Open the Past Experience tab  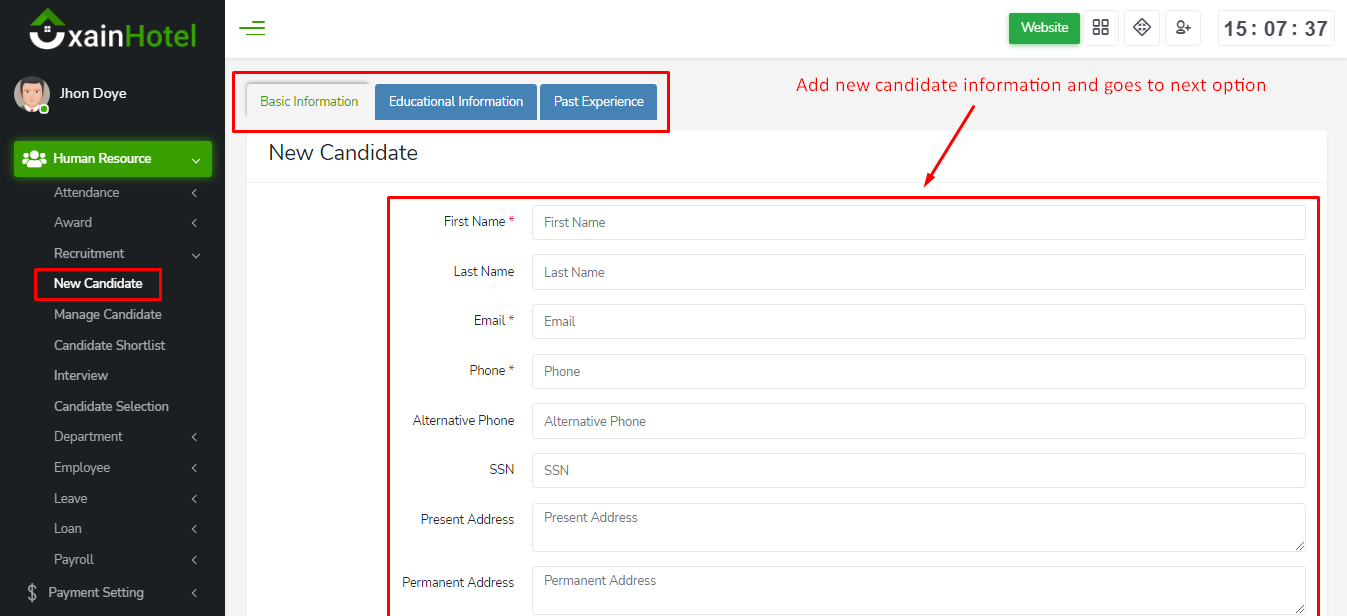[x=598, y=102]
